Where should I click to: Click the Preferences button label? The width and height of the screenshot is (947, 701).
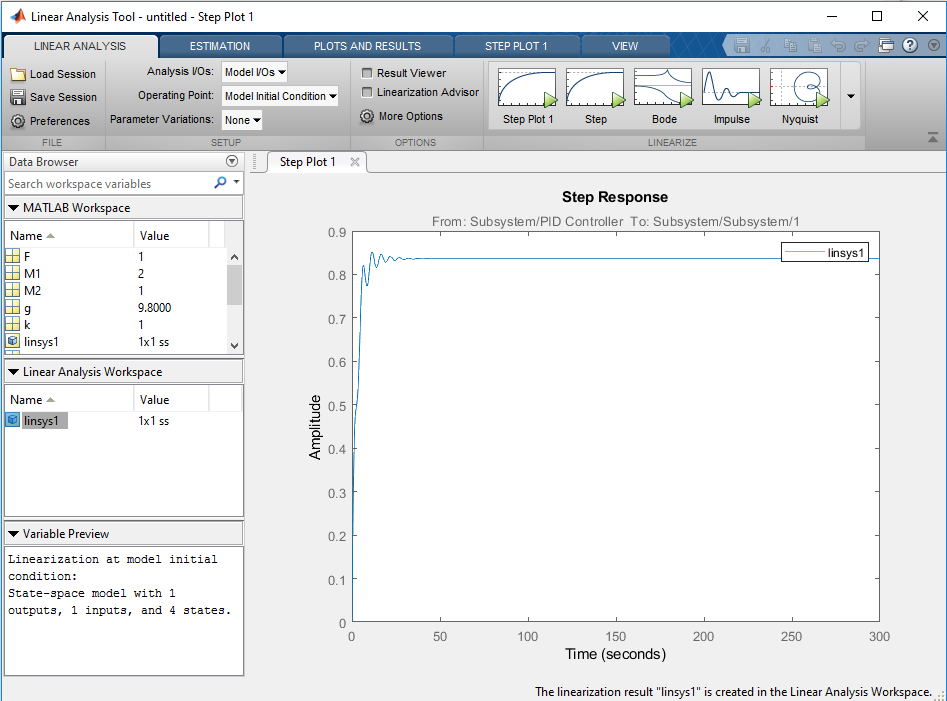[60, 121]
